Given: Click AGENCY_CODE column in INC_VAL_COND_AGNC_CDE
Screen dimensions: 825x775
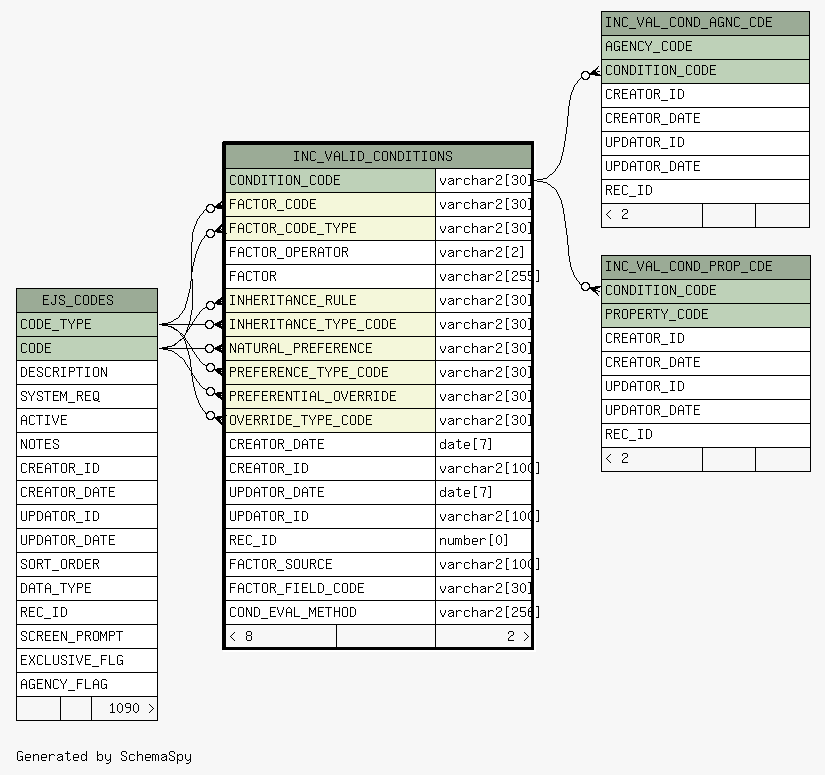Looking at the screenshot, I should click(x=704, y=46).
